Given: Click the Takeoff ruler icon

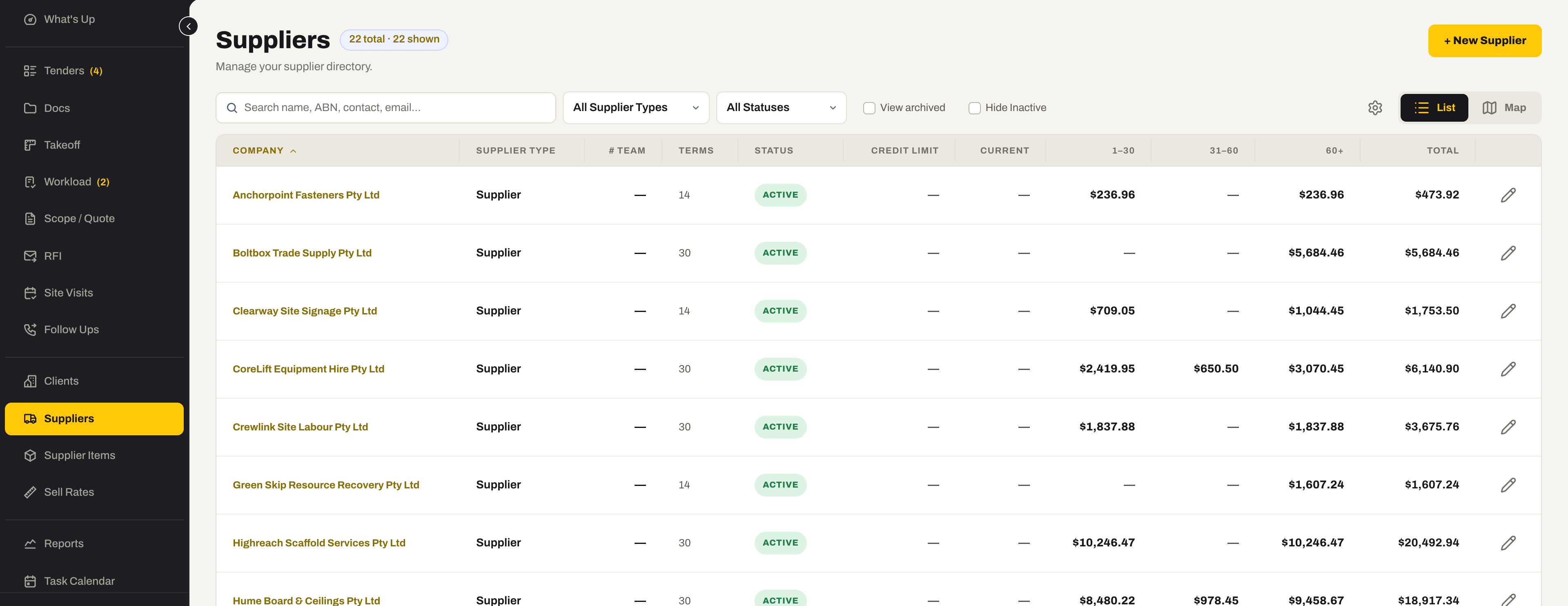Looking at the screenshot, I should pyautogui.click(x=30, y=145).
